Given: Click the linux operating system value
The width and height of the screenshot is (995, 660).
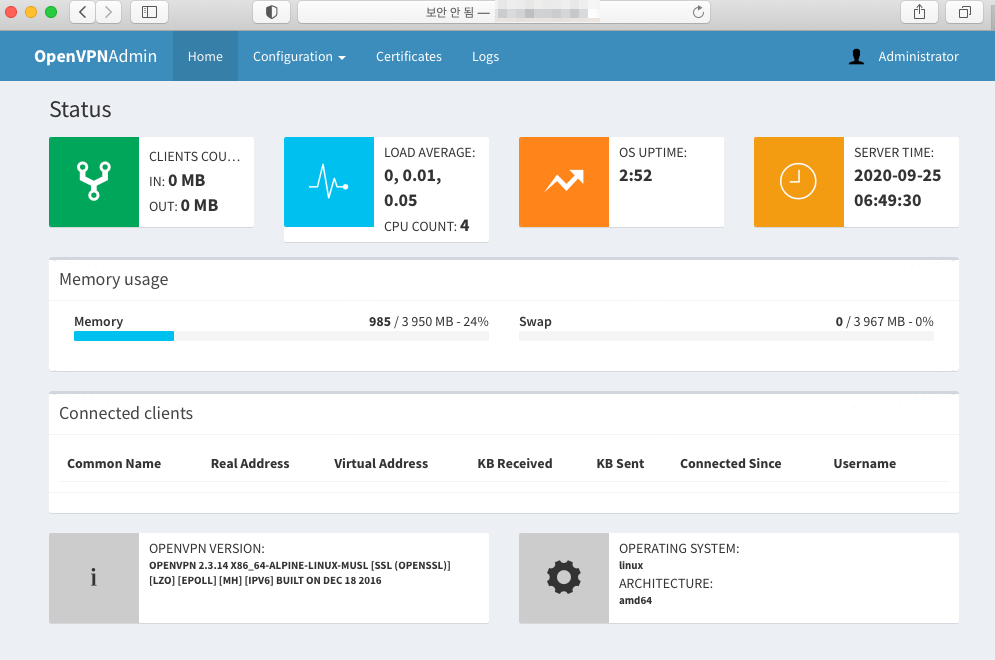Looking at the screenshot, I should click(x=631, y=565).
